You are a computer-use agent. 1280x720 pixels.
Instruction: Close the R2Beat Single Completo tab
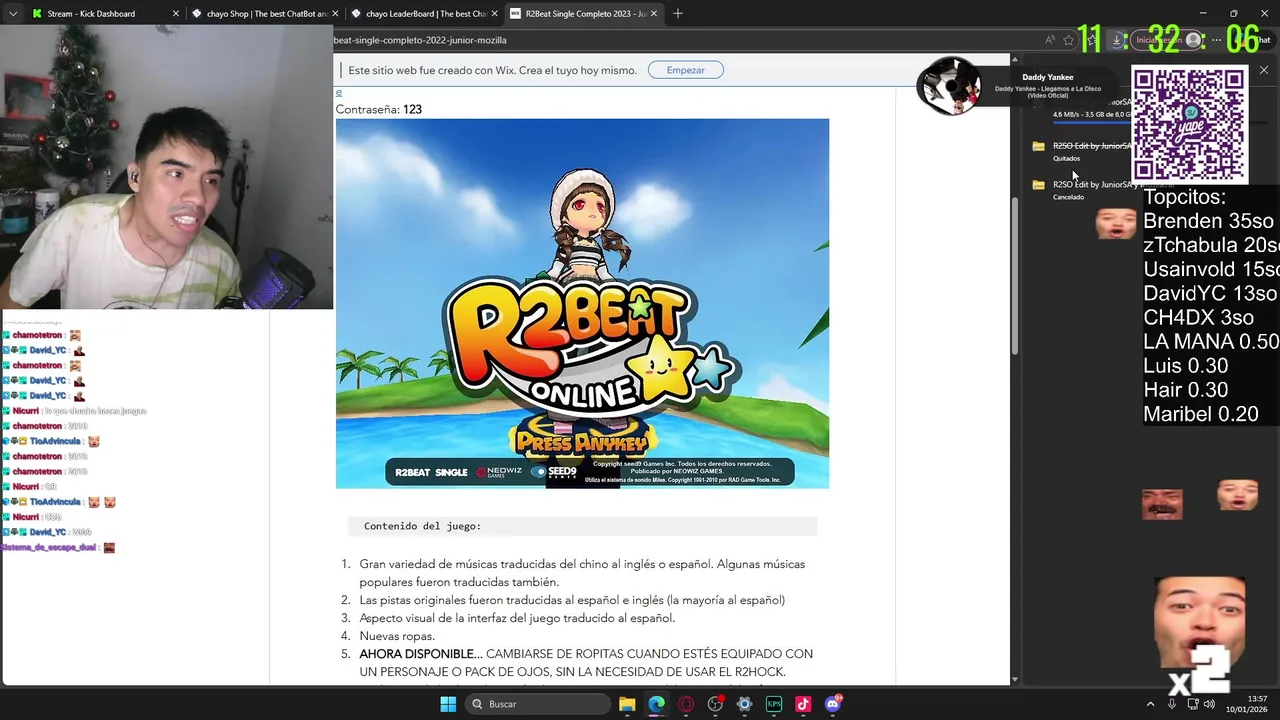point(656,14)
